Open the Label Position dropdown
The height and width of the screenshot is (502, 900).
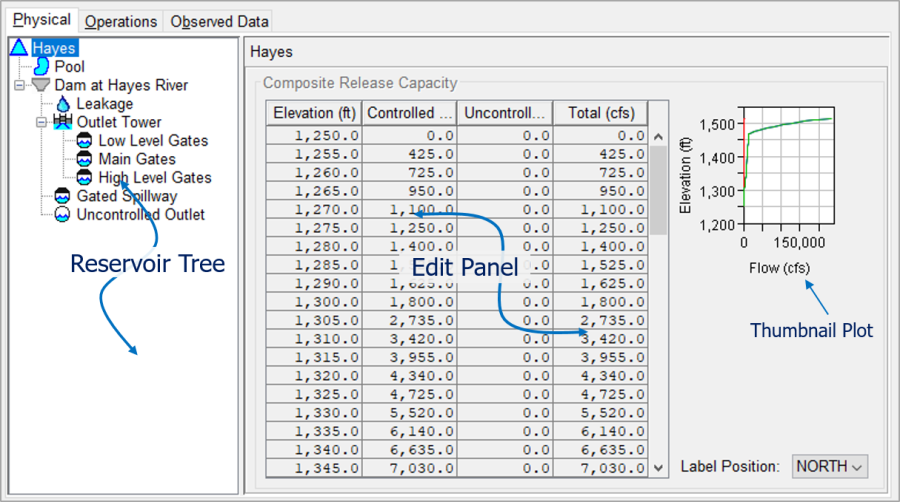pyautogui.click(x=829, y=466)
